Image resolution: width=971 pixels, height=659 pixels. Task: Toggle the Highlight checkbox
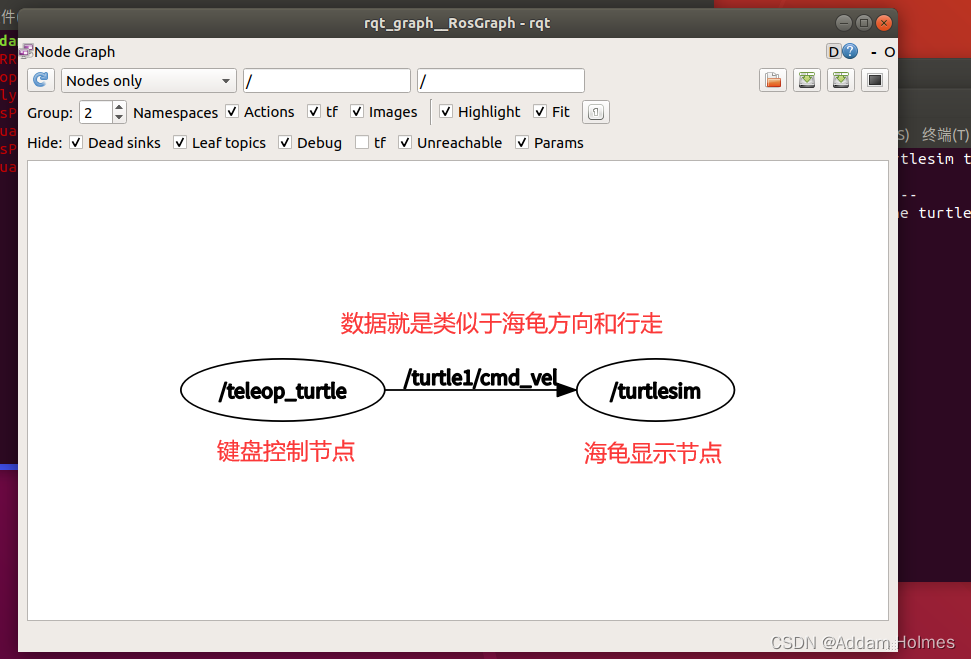pyautogui.click(x=446, y=111)
